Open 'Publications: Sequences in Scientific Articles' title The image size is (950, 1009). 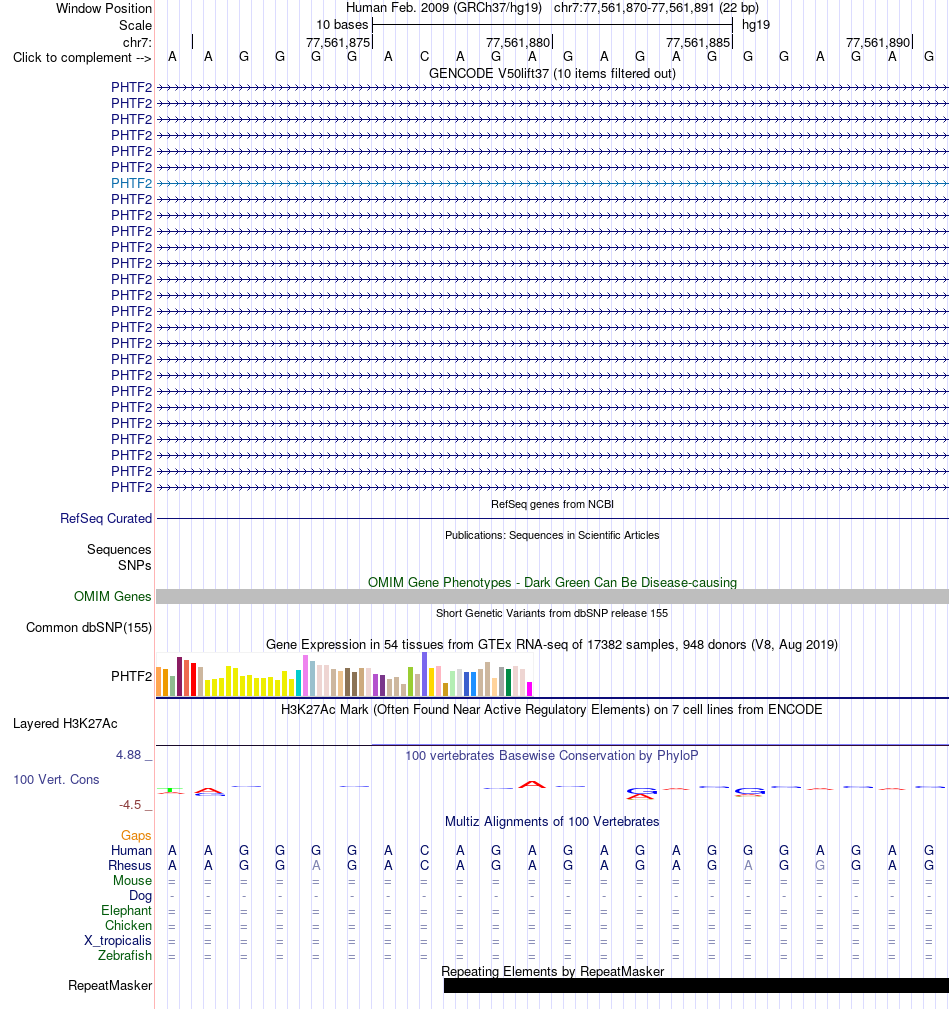point(552,535)
